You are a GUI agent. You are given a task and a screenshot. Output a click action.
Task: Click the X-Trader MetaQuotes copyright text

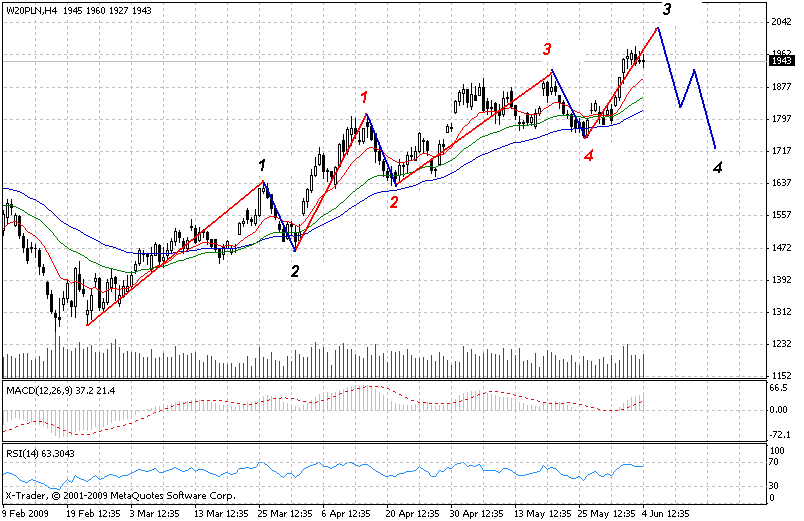pos(120,496)
